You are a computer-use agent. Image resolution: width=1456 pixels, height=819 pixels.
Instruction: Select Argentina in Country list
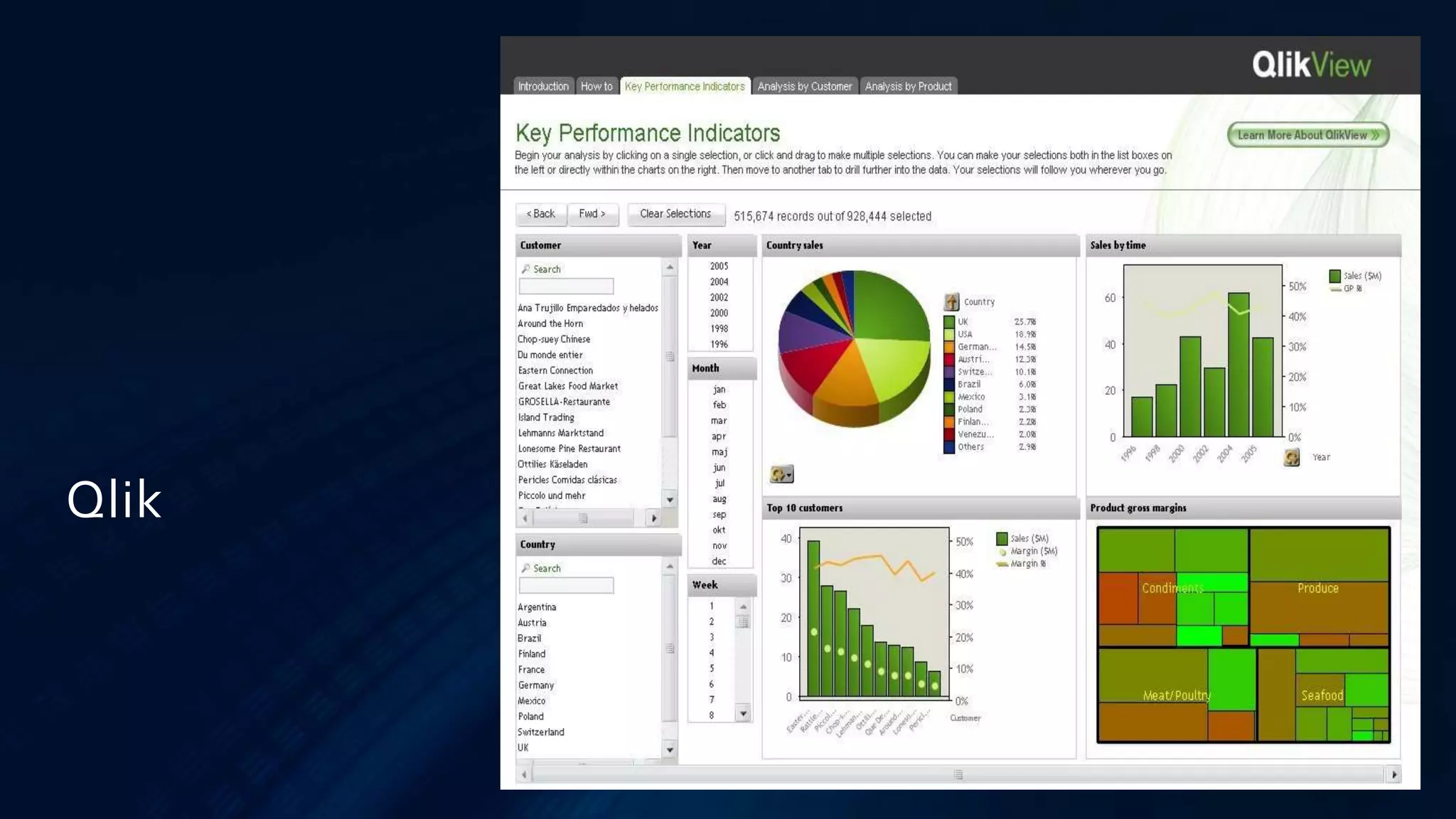coord(537,607)
